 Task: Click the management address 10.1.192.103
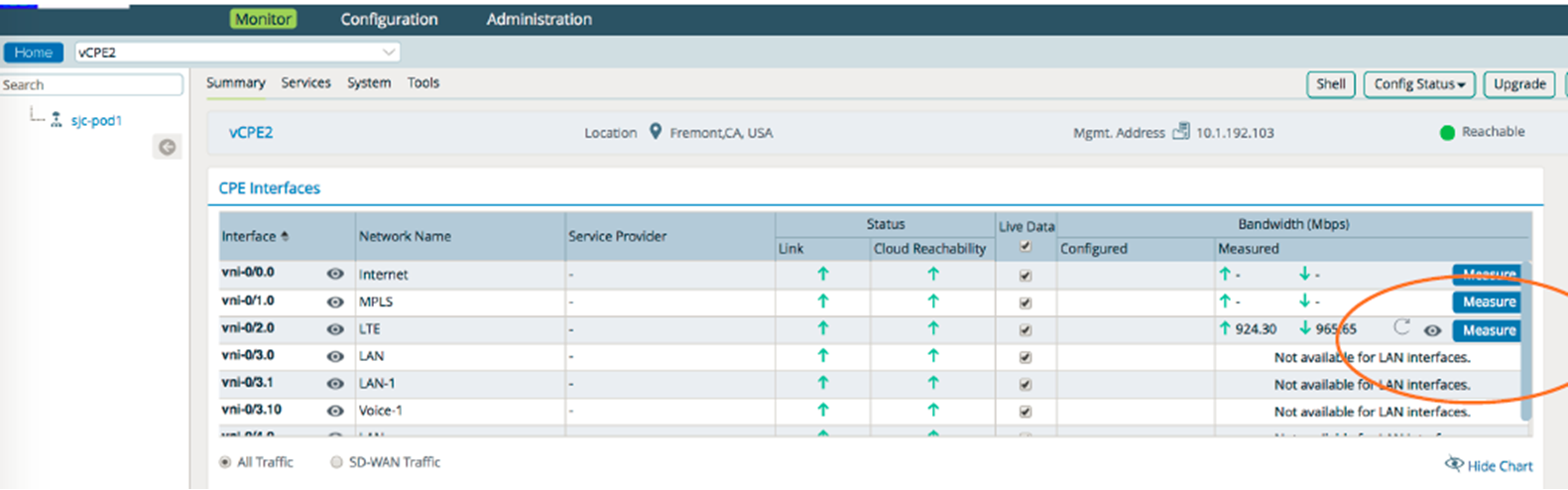pyautogui.click(x=1235, y=132)
